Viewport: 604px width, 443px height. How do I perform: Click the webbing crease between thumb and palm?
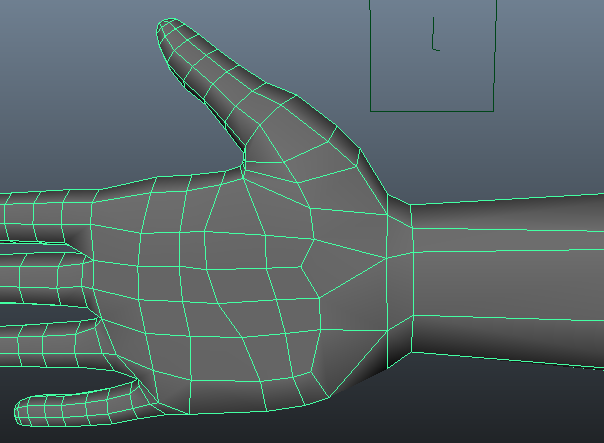(x=243, y=160)
